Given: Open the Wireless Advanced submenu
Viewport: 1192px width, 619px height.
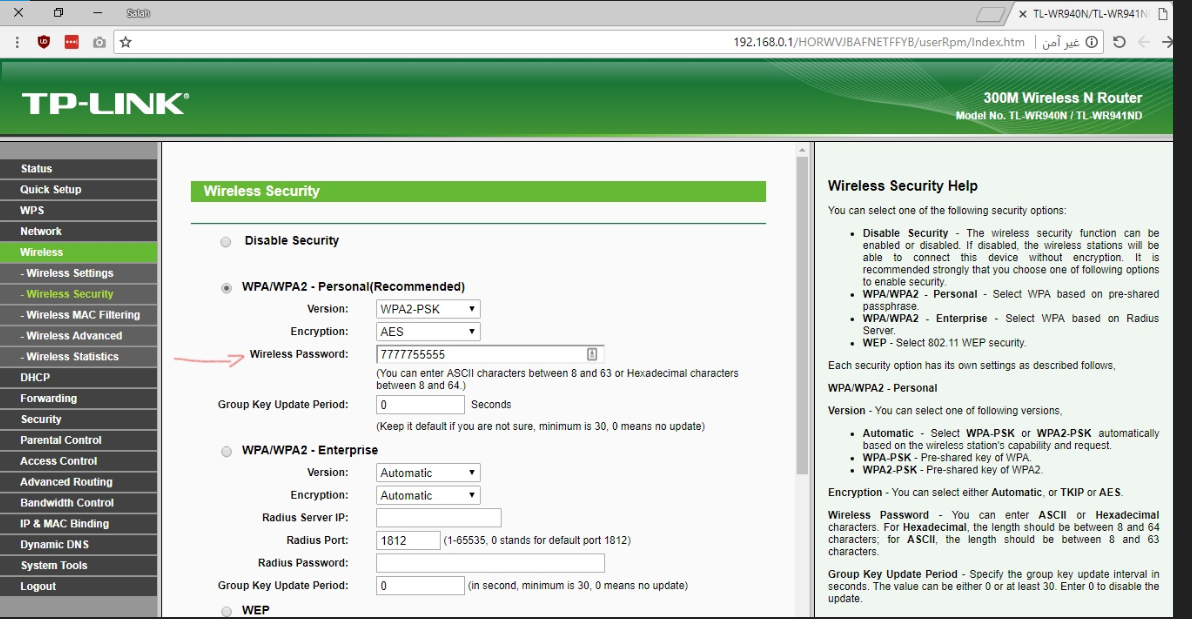Looking at the screenshot, I should pyautogui.click(x=78, y=336).
